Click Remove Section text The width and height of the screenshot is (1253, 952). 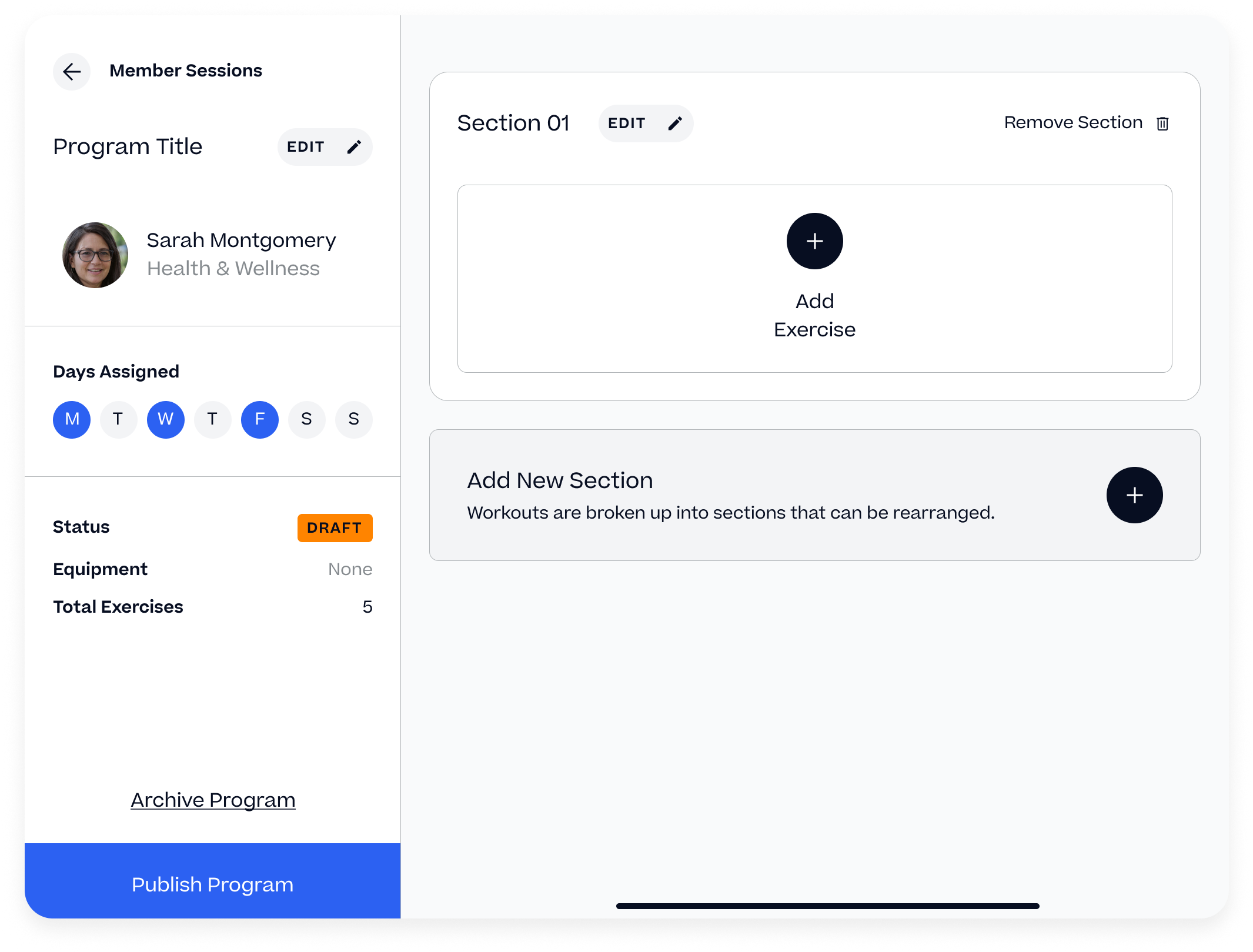pos(1073,122)
